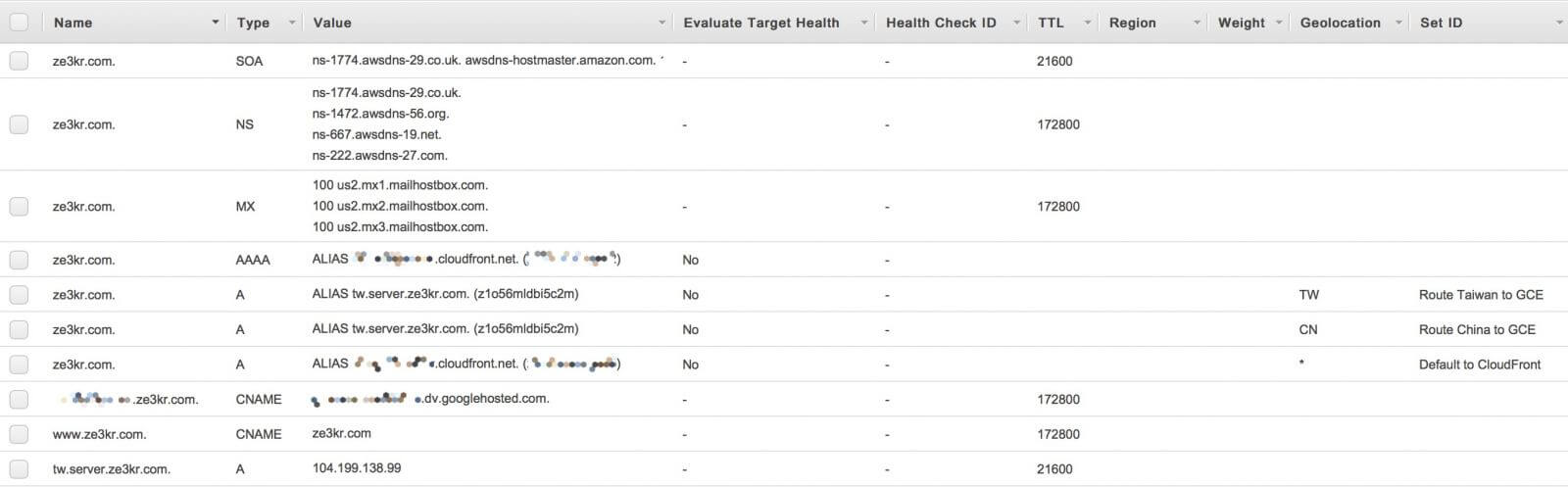Open the Geolocation column dropdown arrow
Screen dimensions: 1568x487
pyautogui.click(x=1398, y=23)
